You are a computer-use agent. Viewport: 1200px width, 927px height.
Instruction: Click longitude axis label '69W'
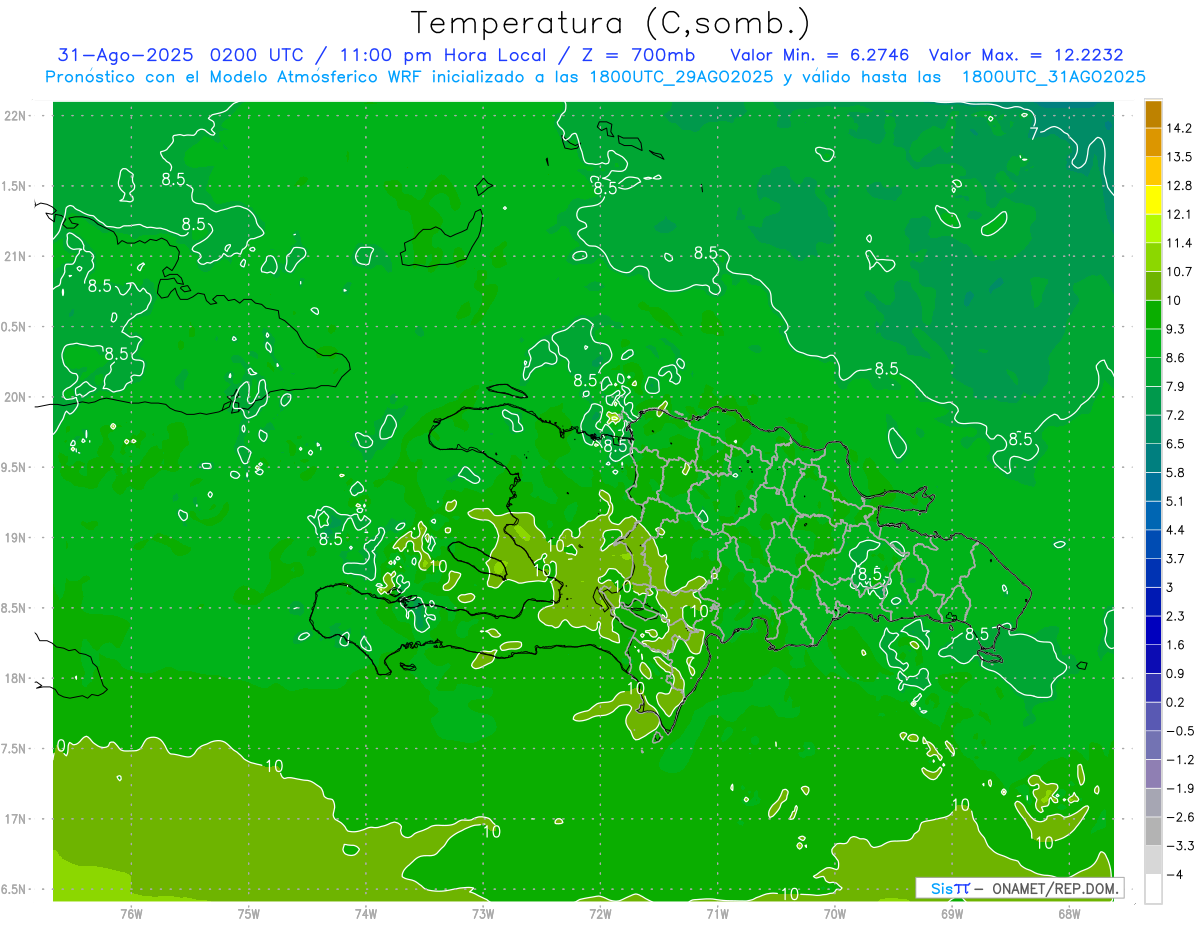tap(952, 913)
